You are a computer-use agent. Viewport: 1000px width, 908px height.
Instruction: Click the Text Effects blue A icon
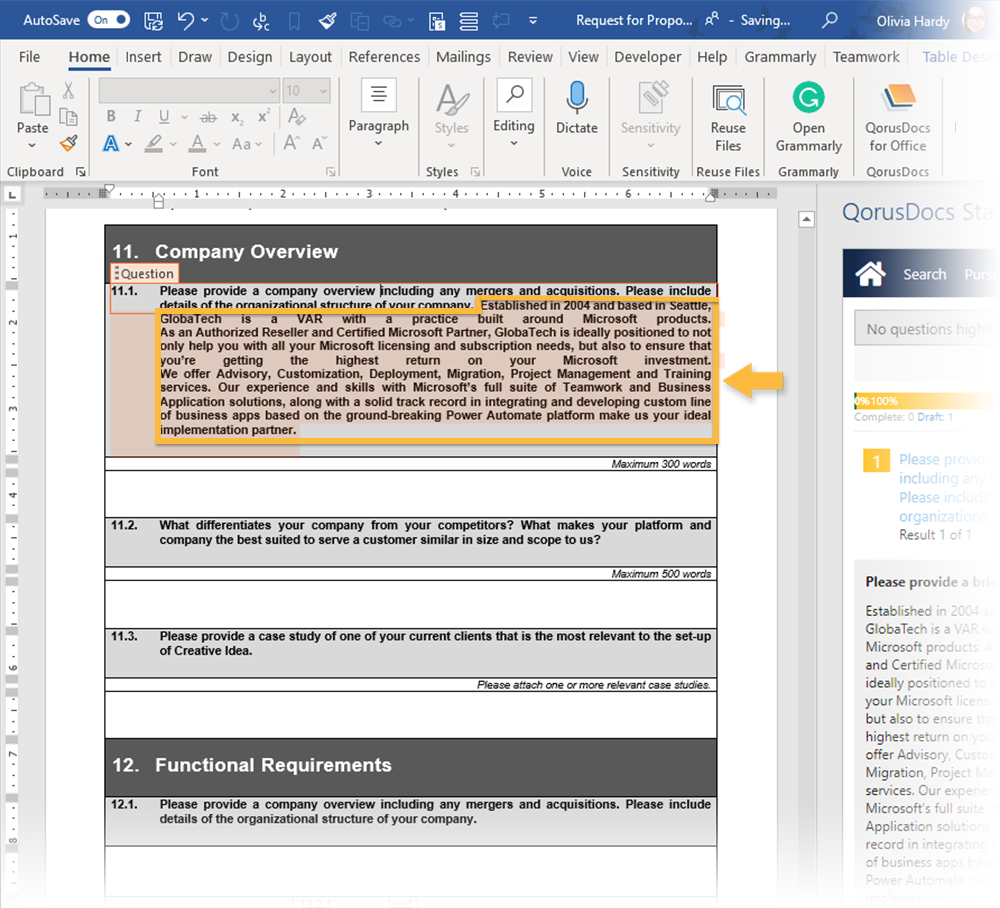(x=111, y=143)
